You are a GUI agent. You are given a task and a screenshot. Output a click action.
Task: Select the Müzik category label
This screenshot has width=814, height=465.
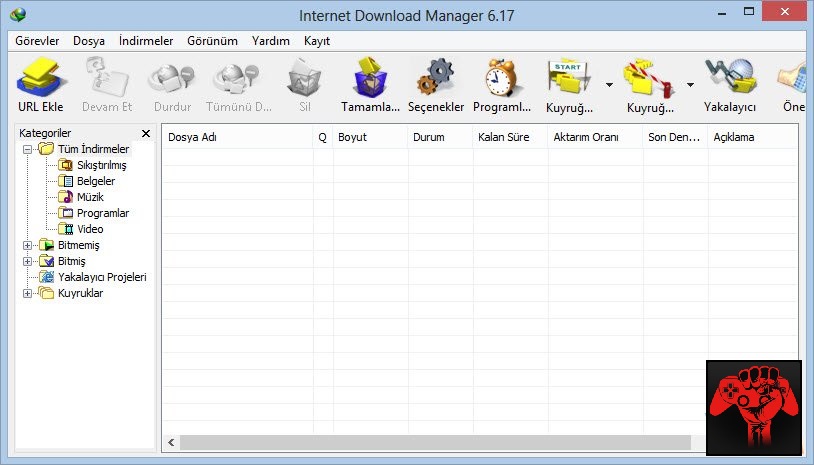90,197
